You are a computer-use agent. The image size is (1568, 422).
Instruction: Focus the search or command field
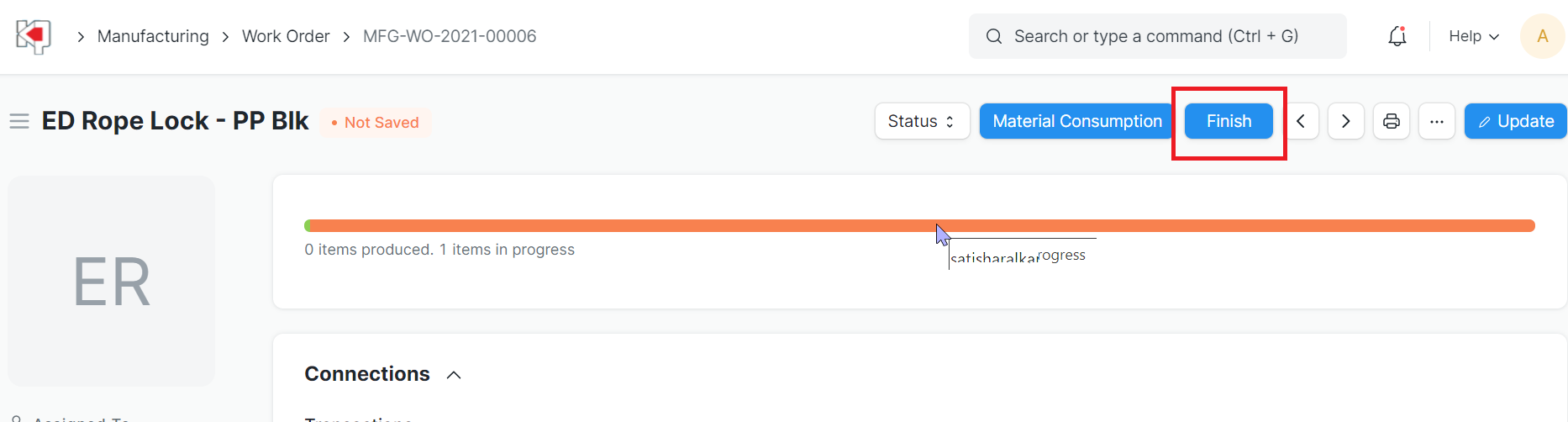point(1168,36)
